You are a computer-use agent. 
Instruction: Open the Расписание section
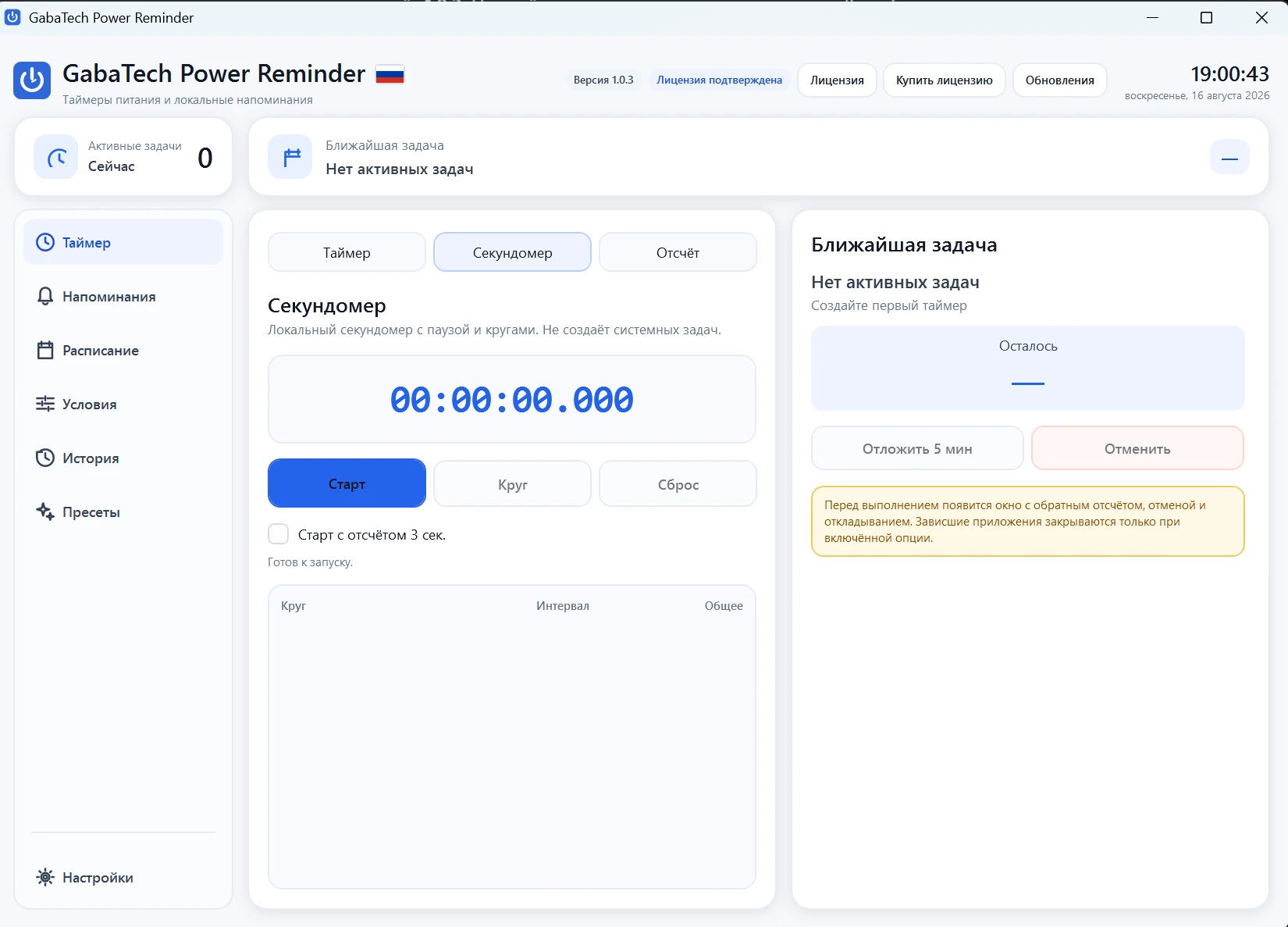click(123, 350)
